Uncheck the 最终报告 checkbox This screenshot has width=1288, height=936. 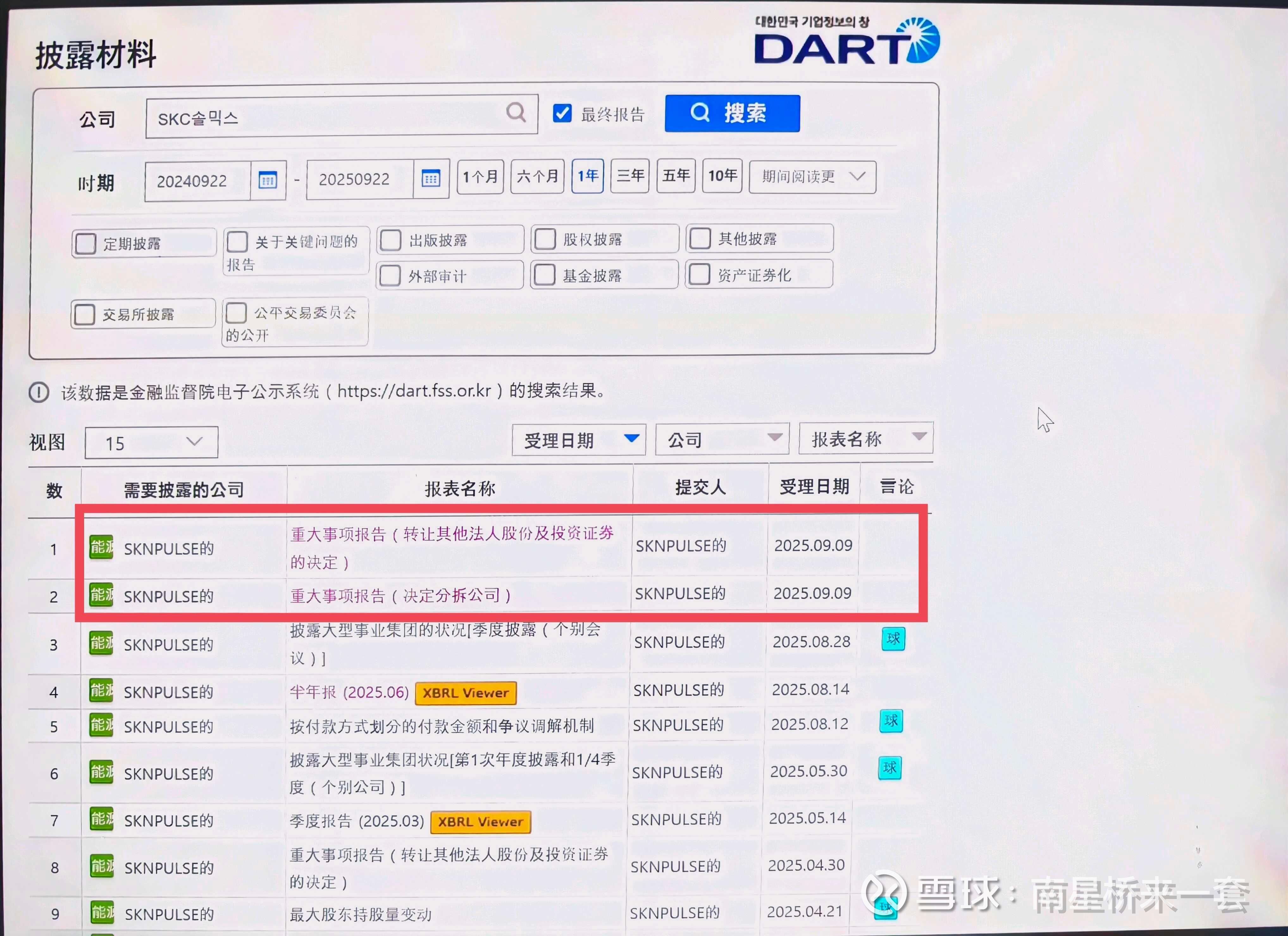tap(562, 114)
